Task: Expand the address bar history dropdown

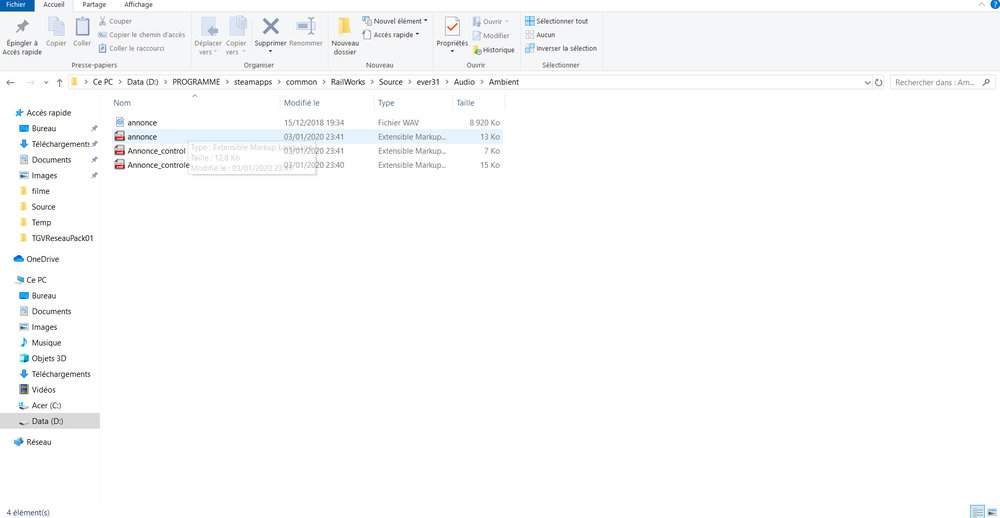Action: point(867,83)
